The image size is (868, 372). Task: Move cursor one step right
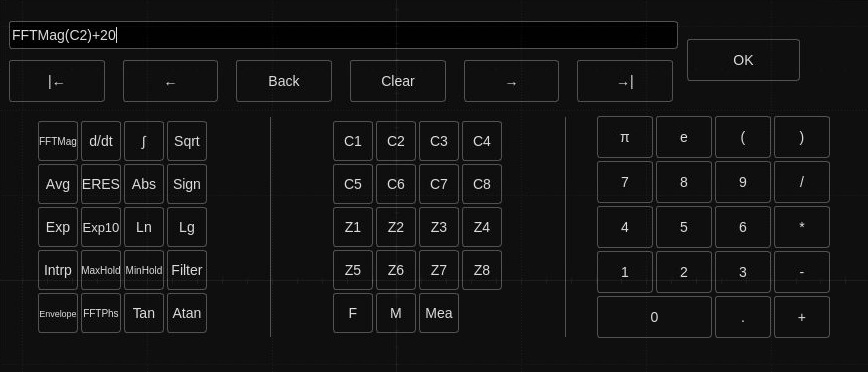(x=512, y=81)
